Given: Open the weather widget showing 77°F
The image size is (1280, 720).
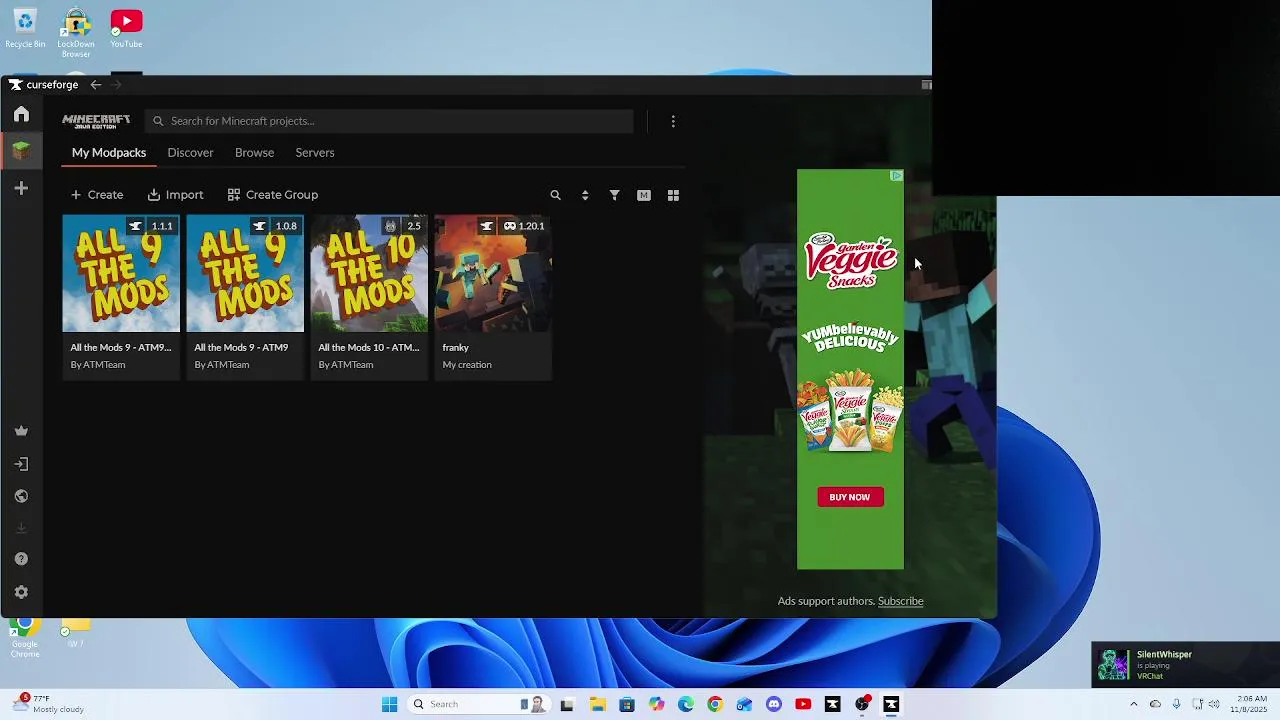Looking at the screenshot, I should [48, 704].
